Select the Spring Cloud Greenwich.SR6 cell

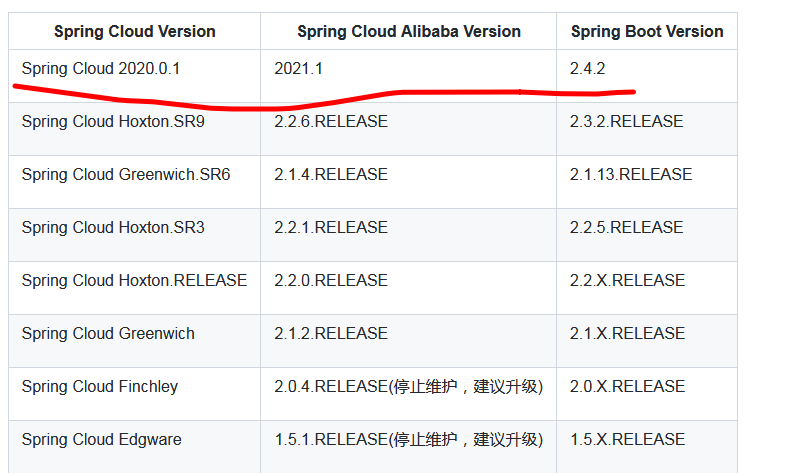point(125,175)
